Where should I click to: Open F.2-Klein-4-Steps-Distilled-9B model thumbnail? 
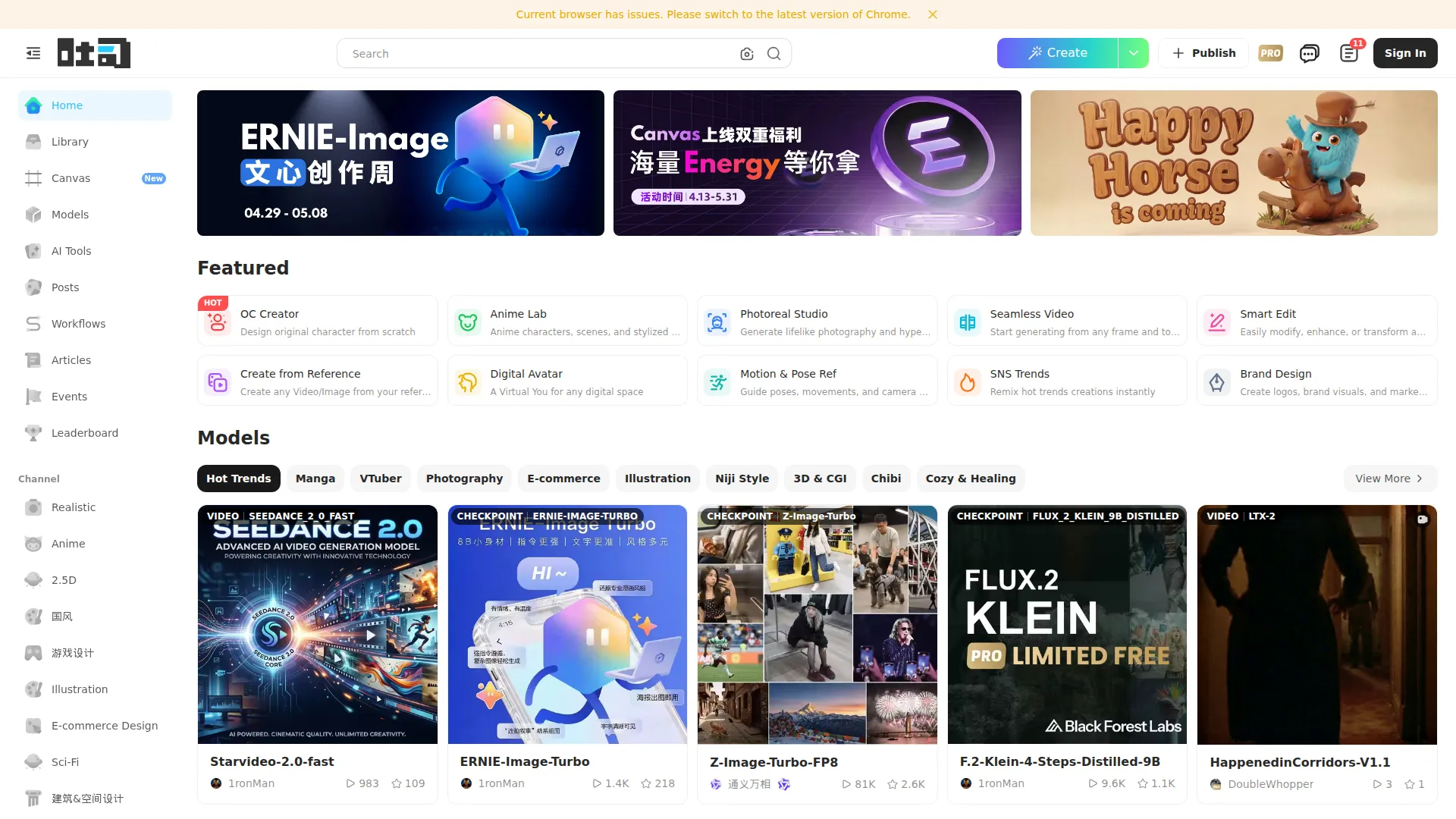pos(1067,625)
